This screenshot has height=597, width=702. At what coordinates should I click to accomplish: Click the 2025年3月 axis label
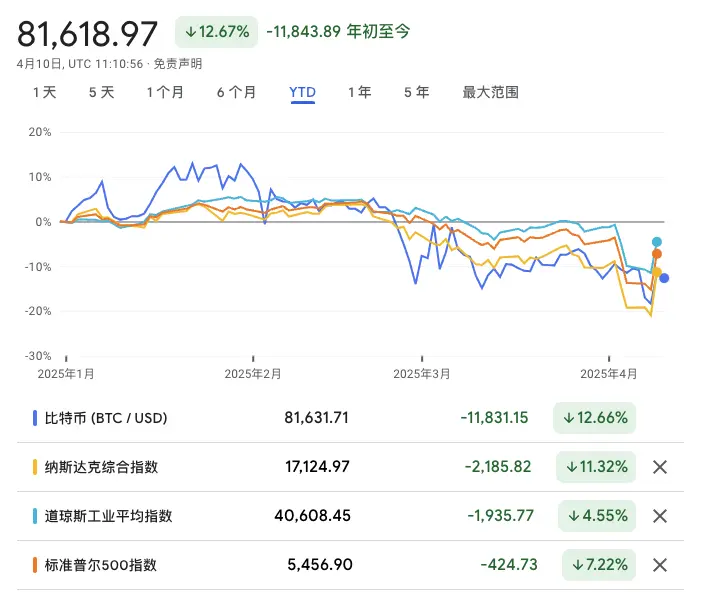click(x=422, y=374)
